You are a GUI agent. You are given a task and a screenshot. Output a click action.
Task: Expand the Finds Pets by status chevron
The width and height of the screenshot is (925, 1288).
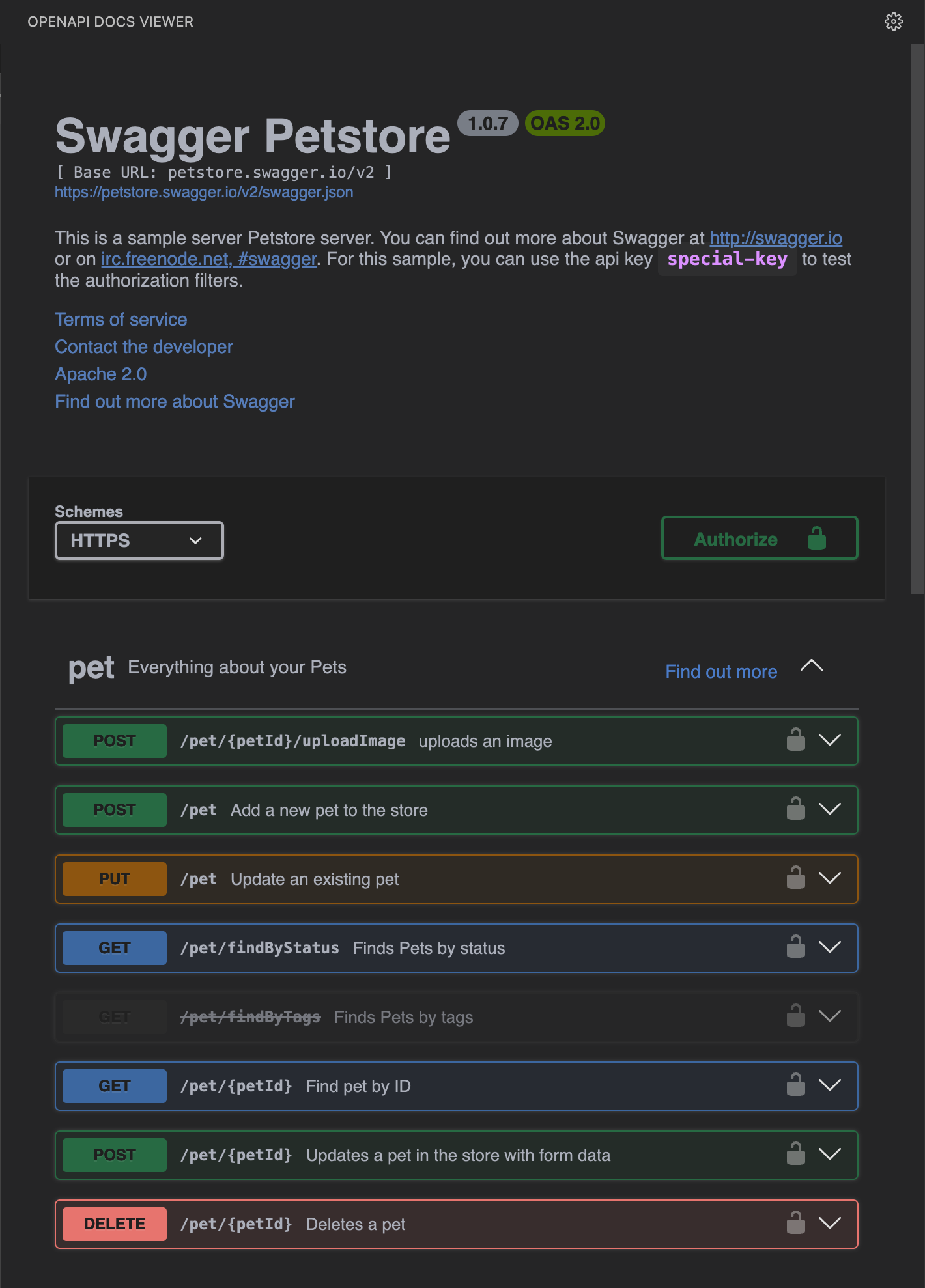click(x=830, y=947)
